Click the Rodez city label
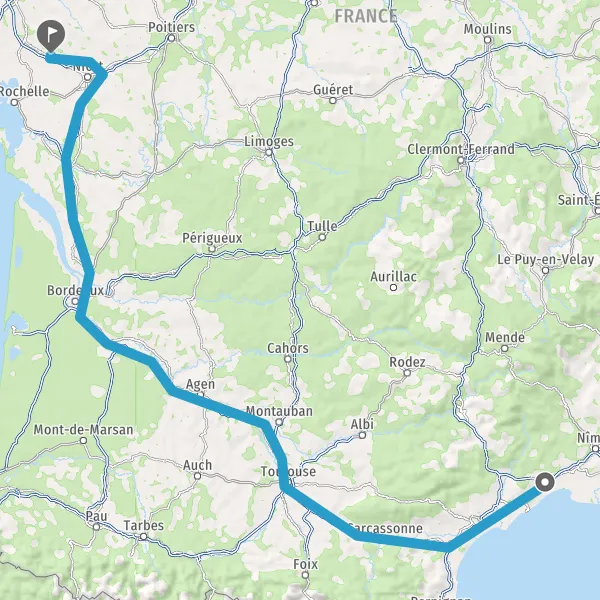 [407, 362]
